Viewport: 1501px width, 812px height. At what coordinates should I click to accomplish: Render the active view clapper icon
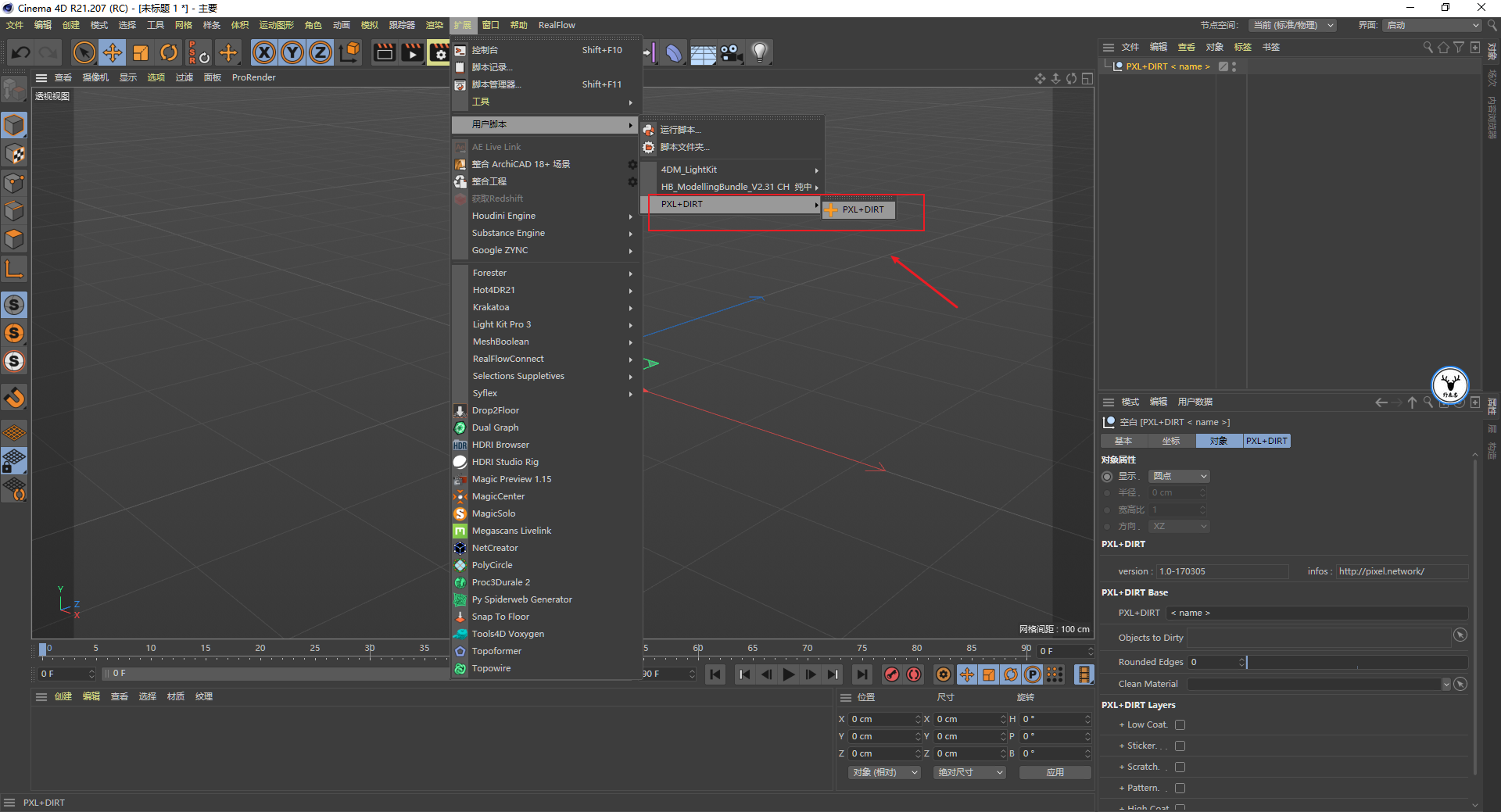[x=384, y=52]
